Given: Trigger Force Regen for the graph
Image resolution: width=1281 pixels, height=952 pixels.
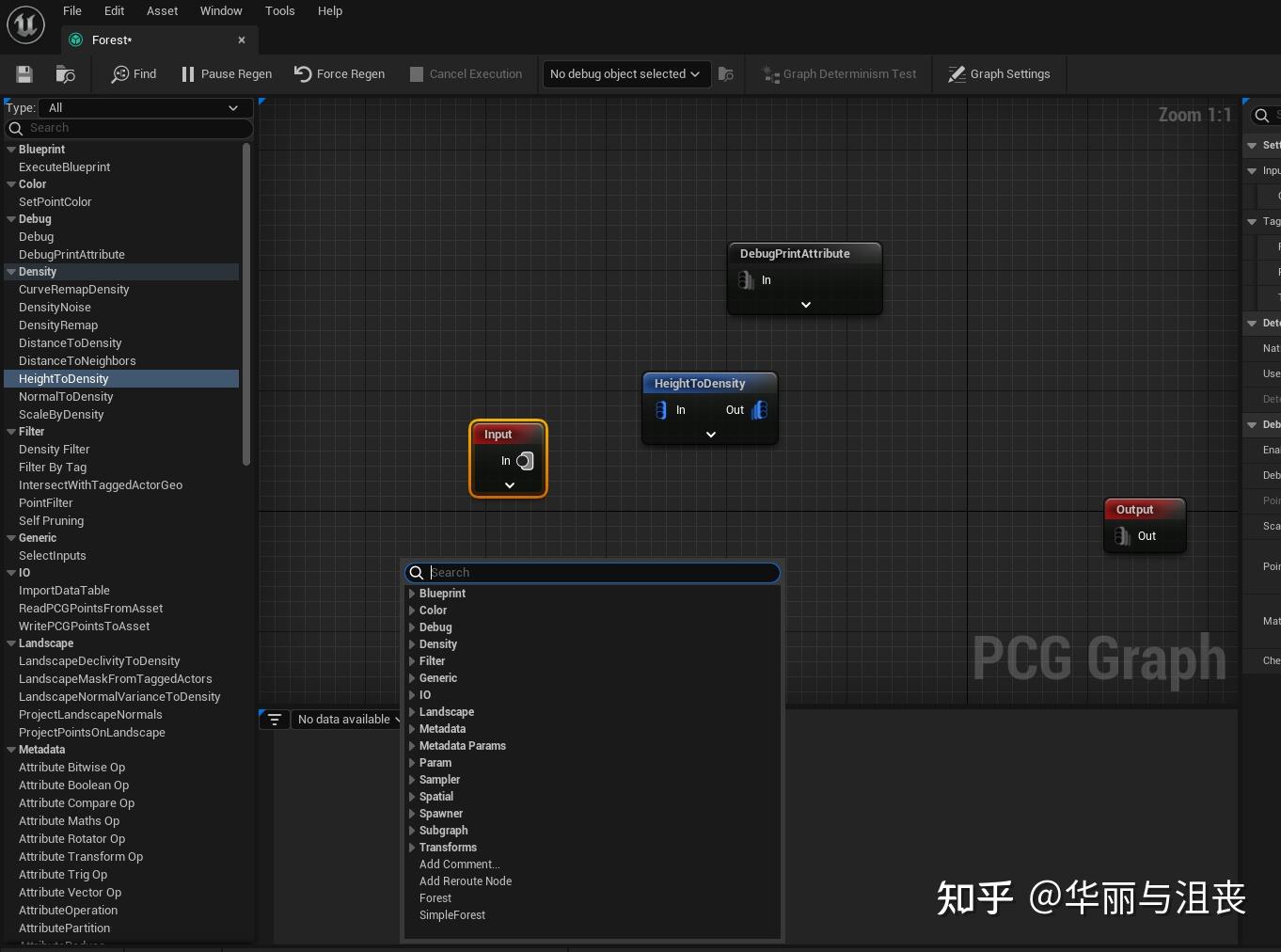Looking at the screenshot, I should 339,74.
